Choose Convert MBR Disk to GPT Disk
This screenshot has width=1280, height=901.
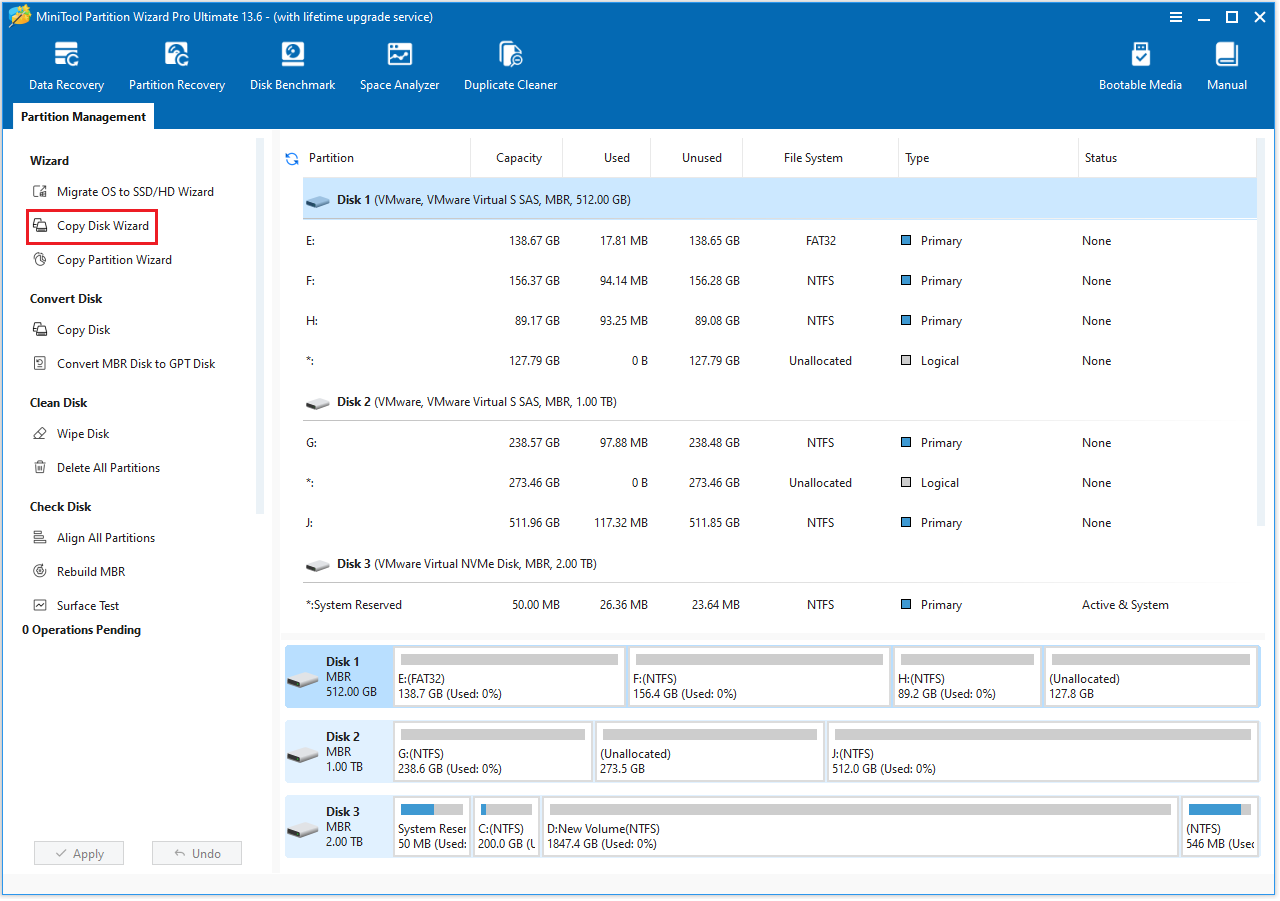[x=124, y=364]
